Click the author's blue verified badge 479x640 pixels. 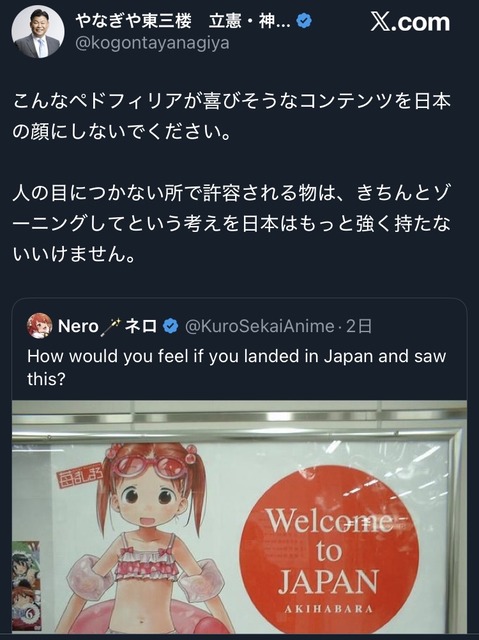304,21
